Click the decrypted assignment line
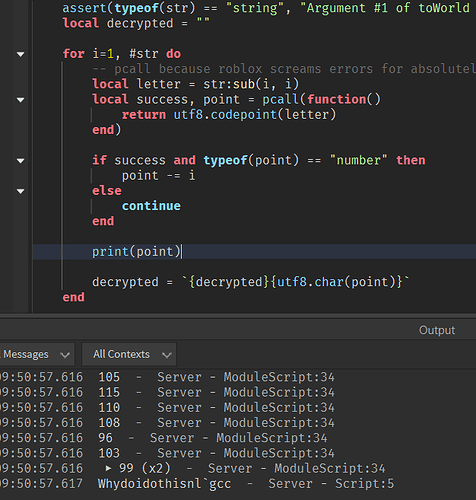The image size is (476, 500). click(251, 282)
